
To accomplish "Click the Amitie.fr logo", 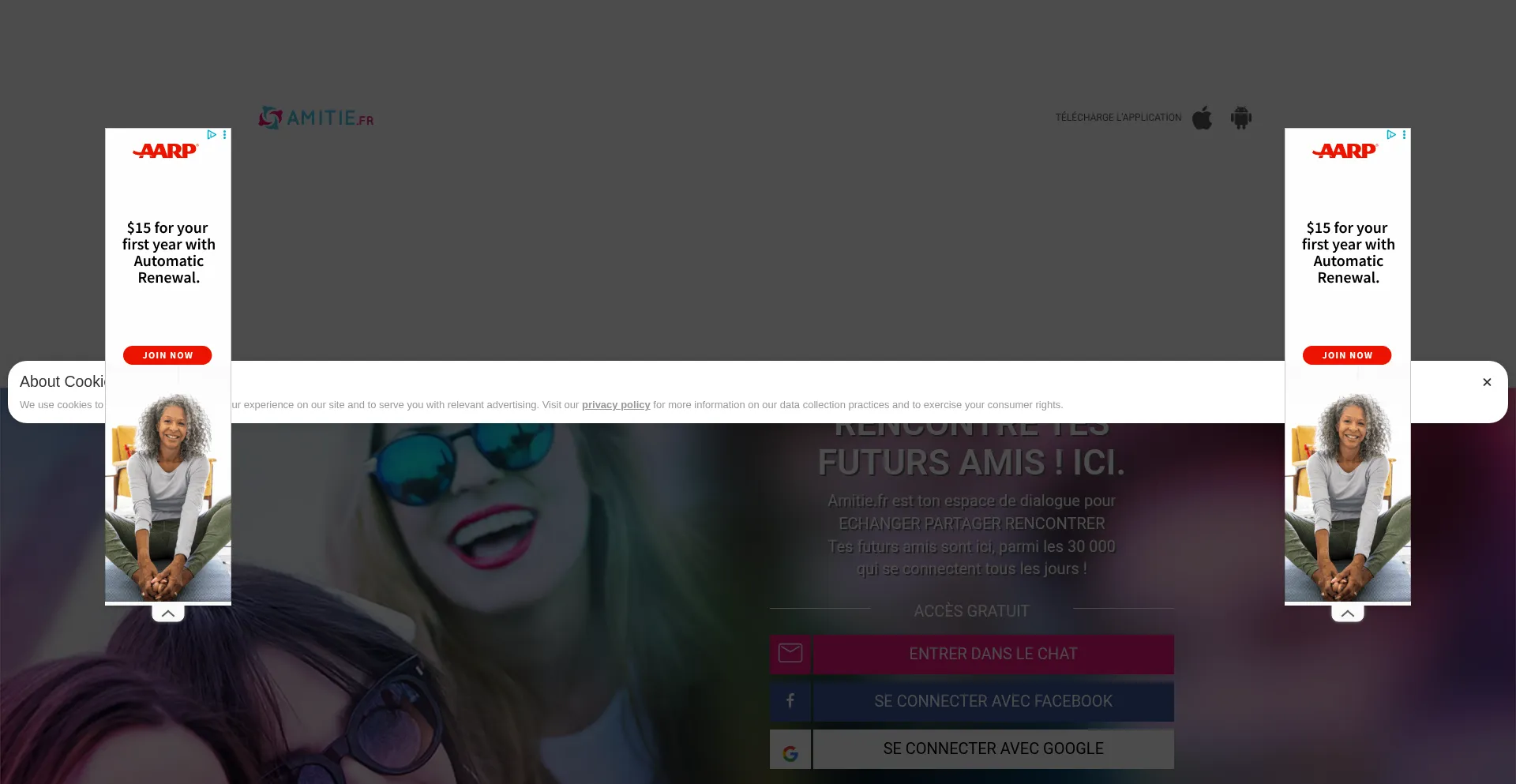I will pos(316,118).
